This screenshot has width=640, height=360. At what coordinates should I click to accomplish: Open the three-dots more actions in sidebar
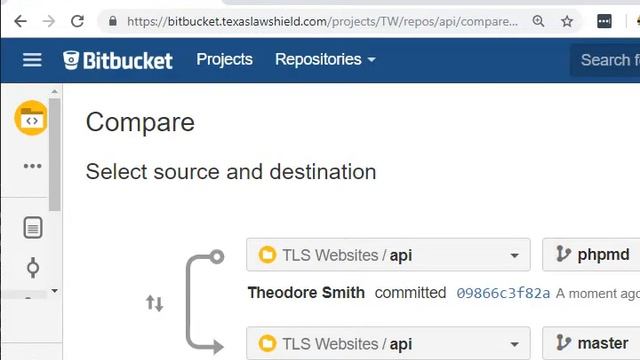point(32,166)
